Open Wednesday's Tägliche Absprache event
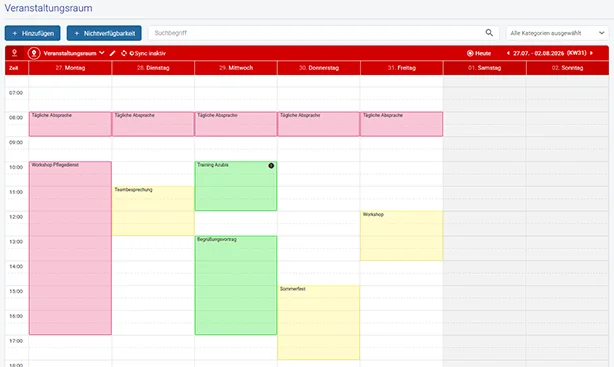Screen dimensions: 614x367 pyautogui.click(x=236, y=124)
